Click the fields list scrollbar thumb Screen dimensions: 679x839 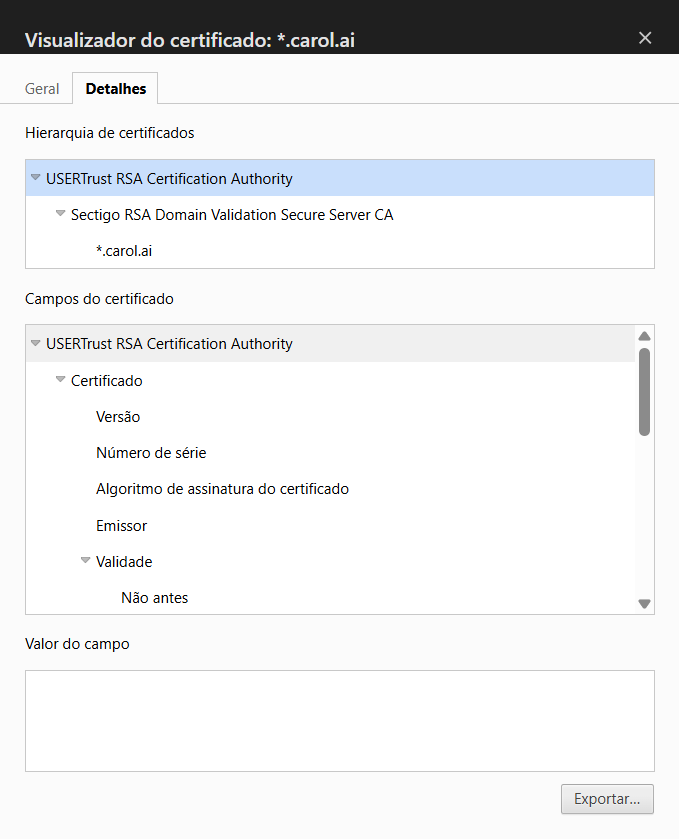click(x=645, y=391)
